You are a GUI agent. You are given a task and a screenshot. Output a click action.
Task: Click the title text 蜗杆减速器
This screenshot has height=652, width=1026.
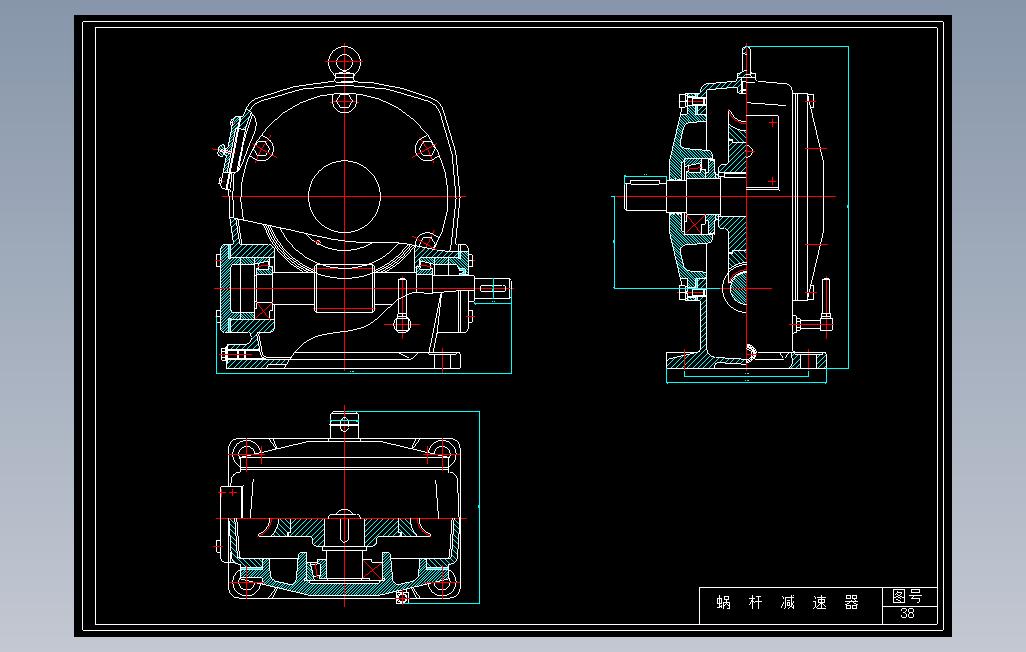(x=787, y=603)
